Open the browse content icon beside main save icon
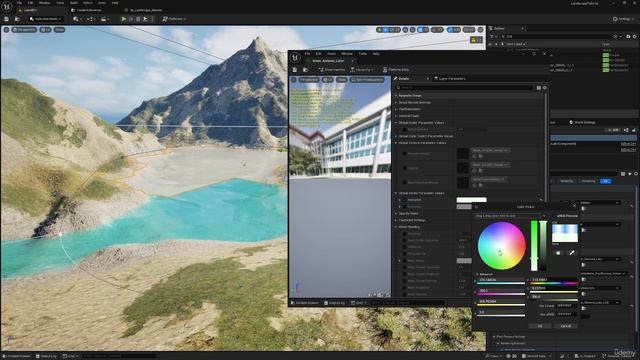The height and width of the screenshot is (360, 640). coord(17,19)
